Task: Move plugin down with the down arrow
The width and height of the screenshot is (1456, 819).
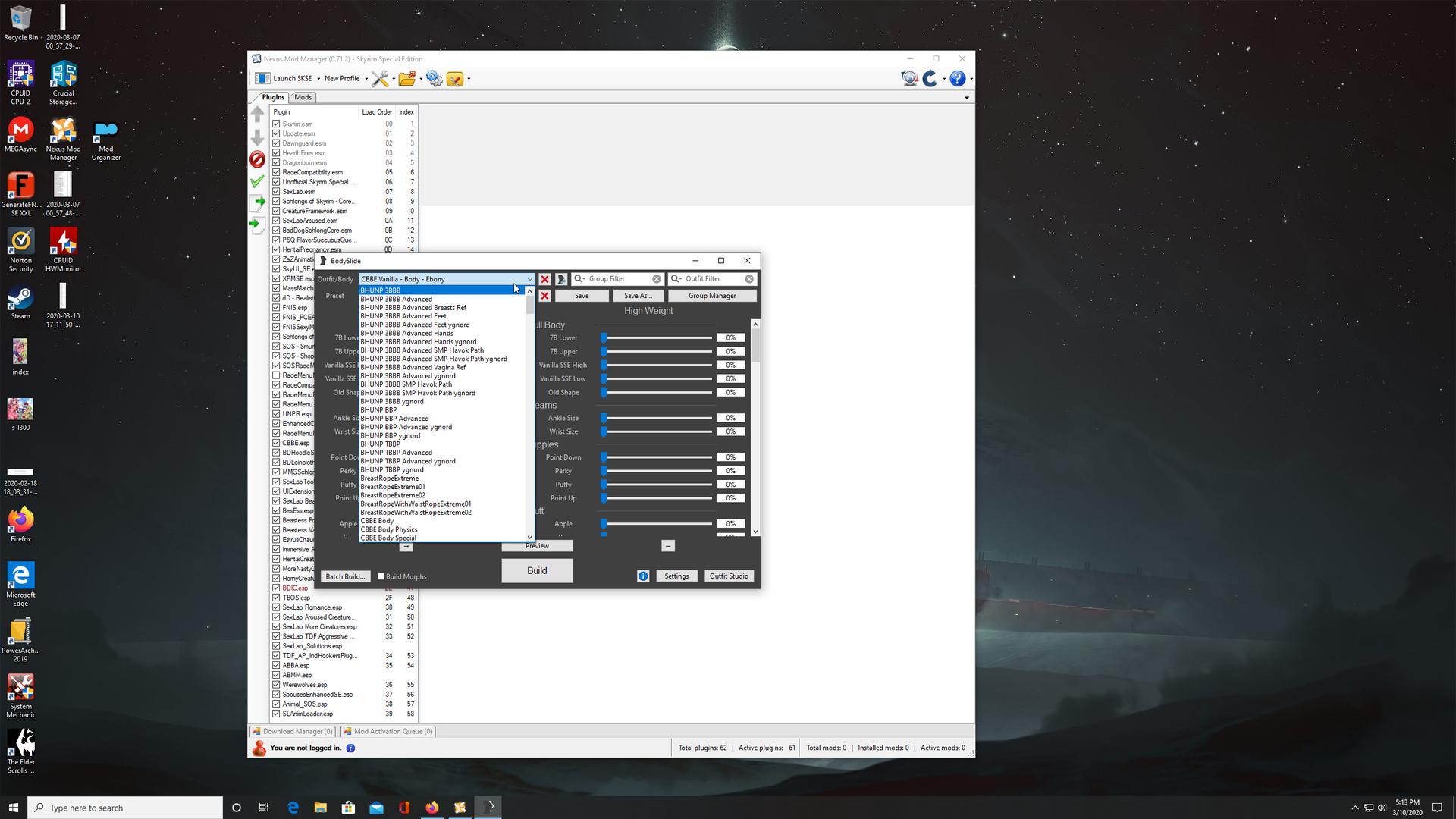Action: pyautogui.click(x=257, y=137)
